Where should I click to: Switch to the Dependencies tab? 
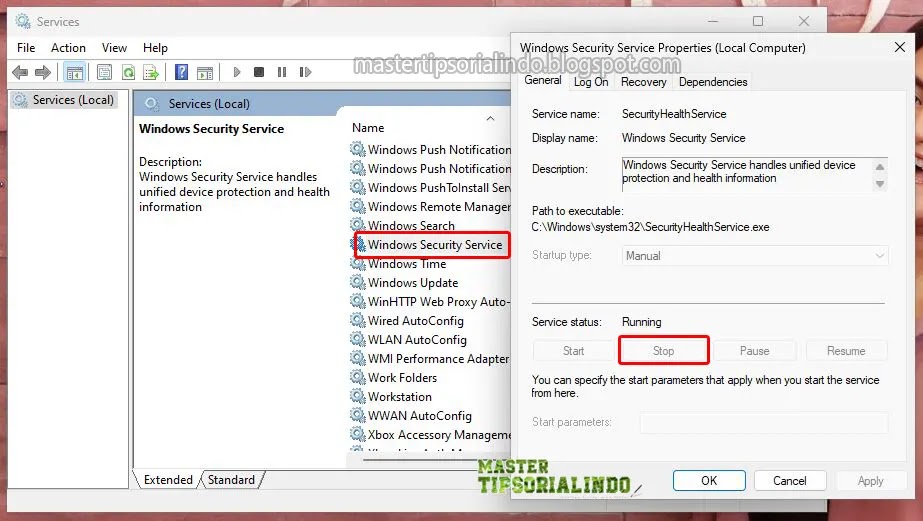[713, 82]
